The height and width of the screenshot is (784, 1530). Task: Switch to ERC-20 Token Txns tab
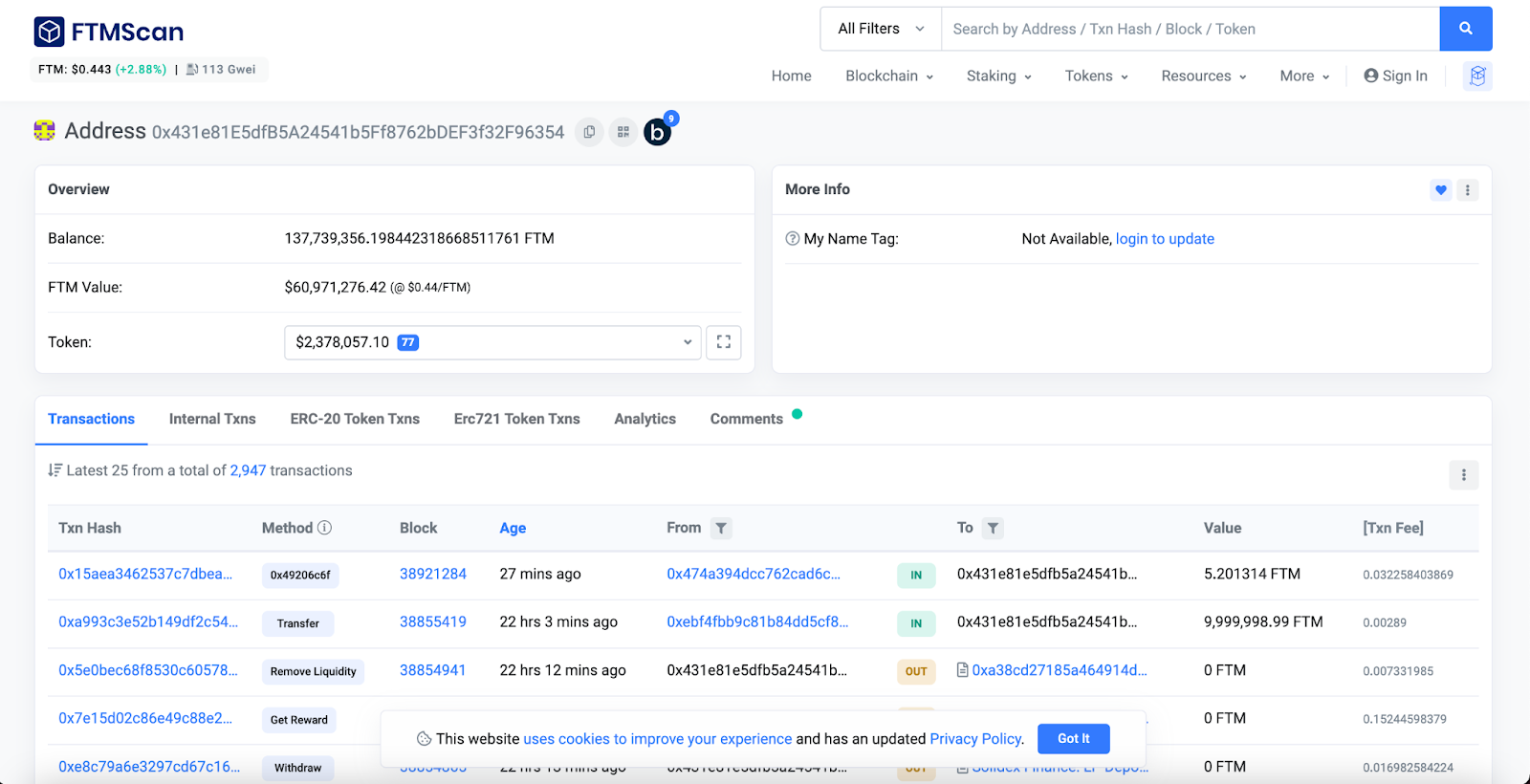(355, 419)
